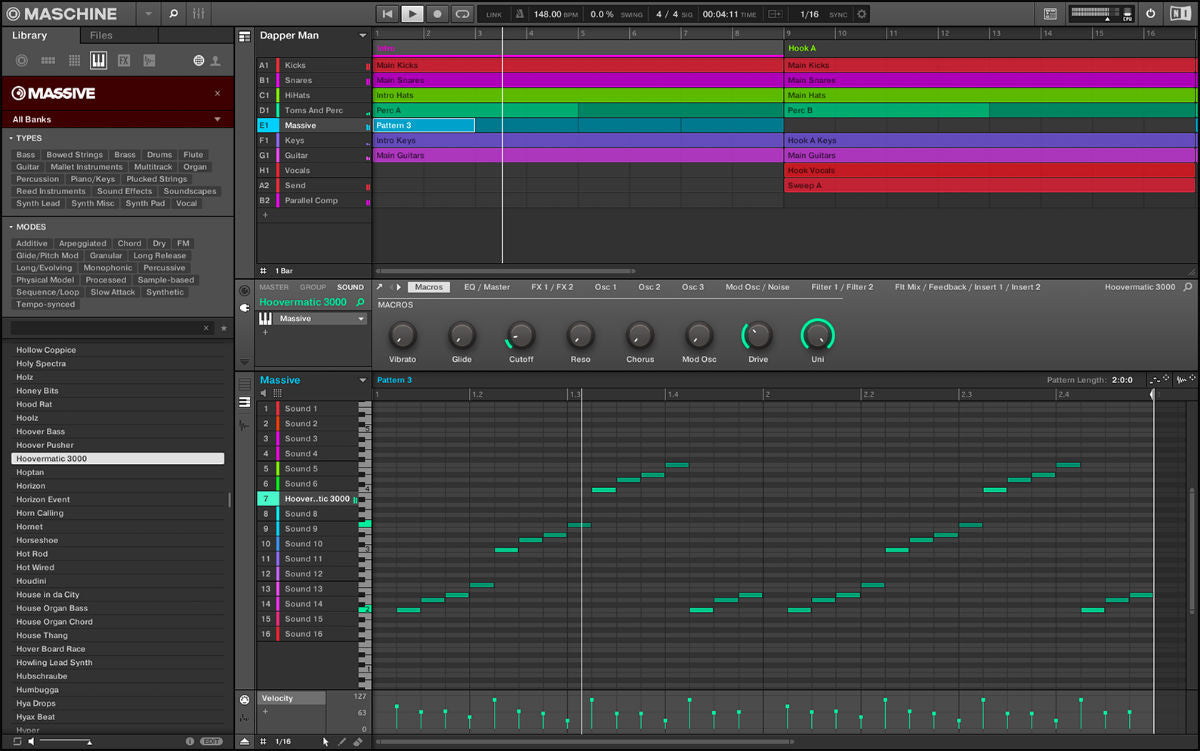Select the Hoover Bass preset in the list
This screenshot has height=751, width=1200.
40,431
